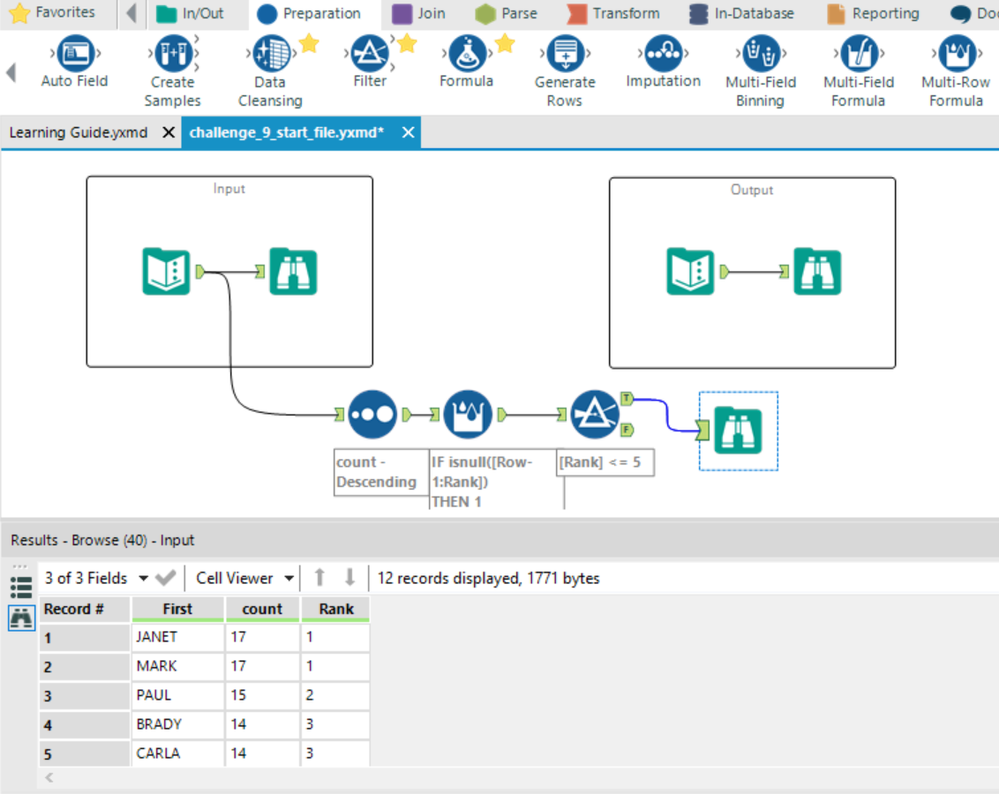Image resolution: width=999 pixels, height=794 pixels.
Task: Toggle palette Formula tool favorite star
Action: pos(505,44)
